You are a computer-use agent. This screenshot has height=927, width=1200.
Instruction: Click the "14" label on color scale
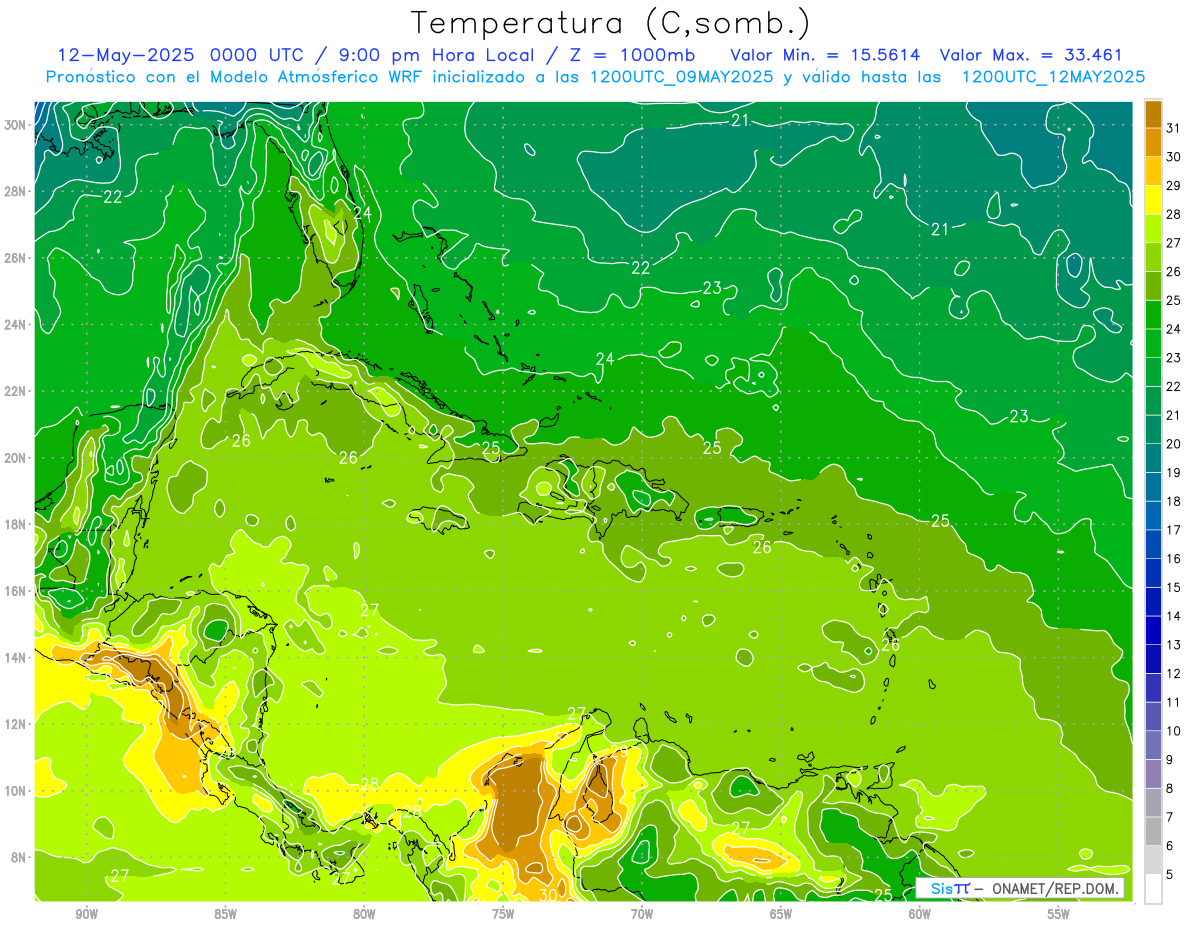click(1174, 616)
